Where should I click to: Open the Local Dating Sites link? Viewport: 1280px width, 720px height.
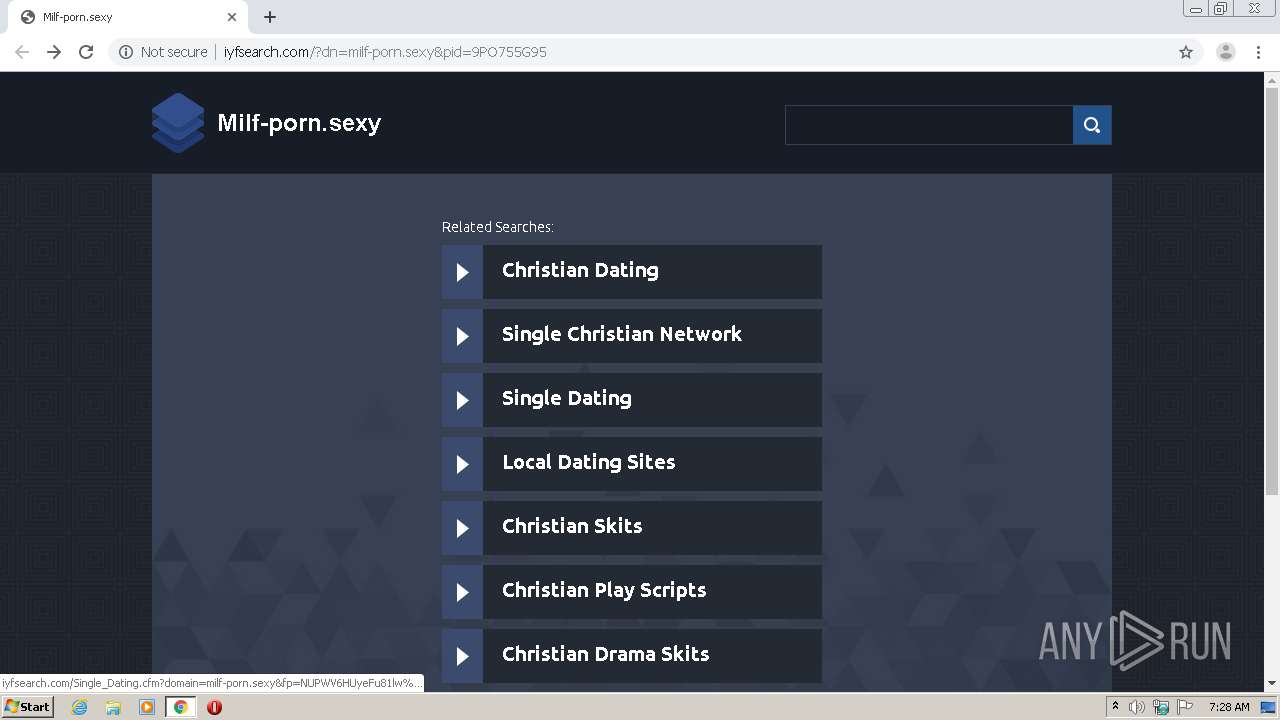click(x=589, y=462)
